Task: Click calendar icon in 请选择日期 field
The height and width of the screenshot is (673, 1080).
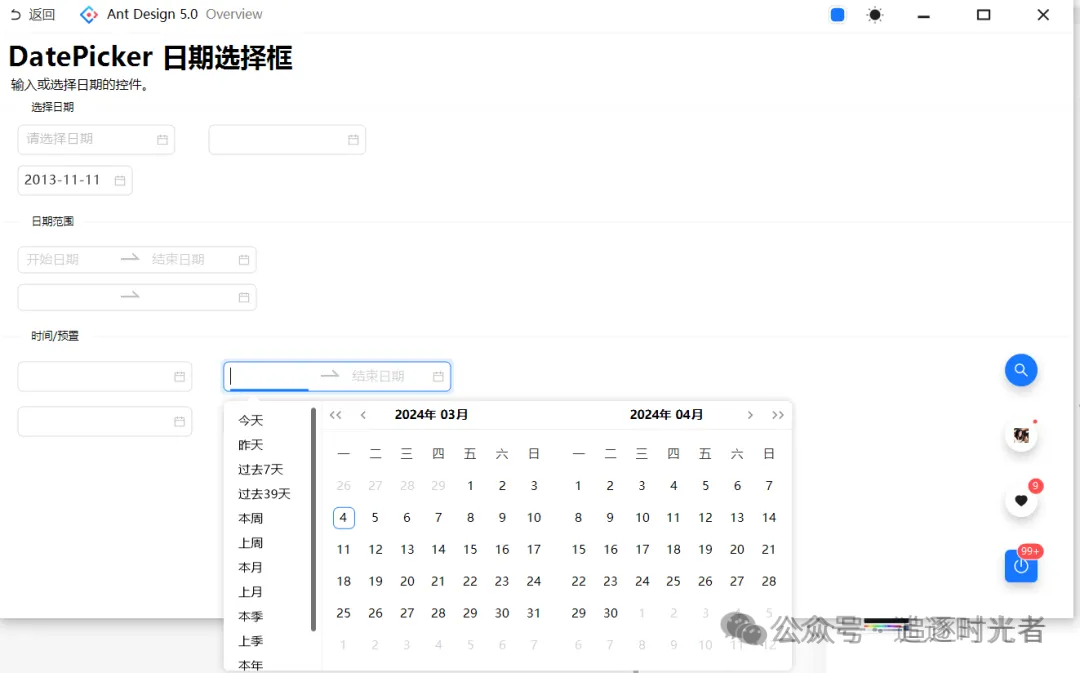Action: 162,140
